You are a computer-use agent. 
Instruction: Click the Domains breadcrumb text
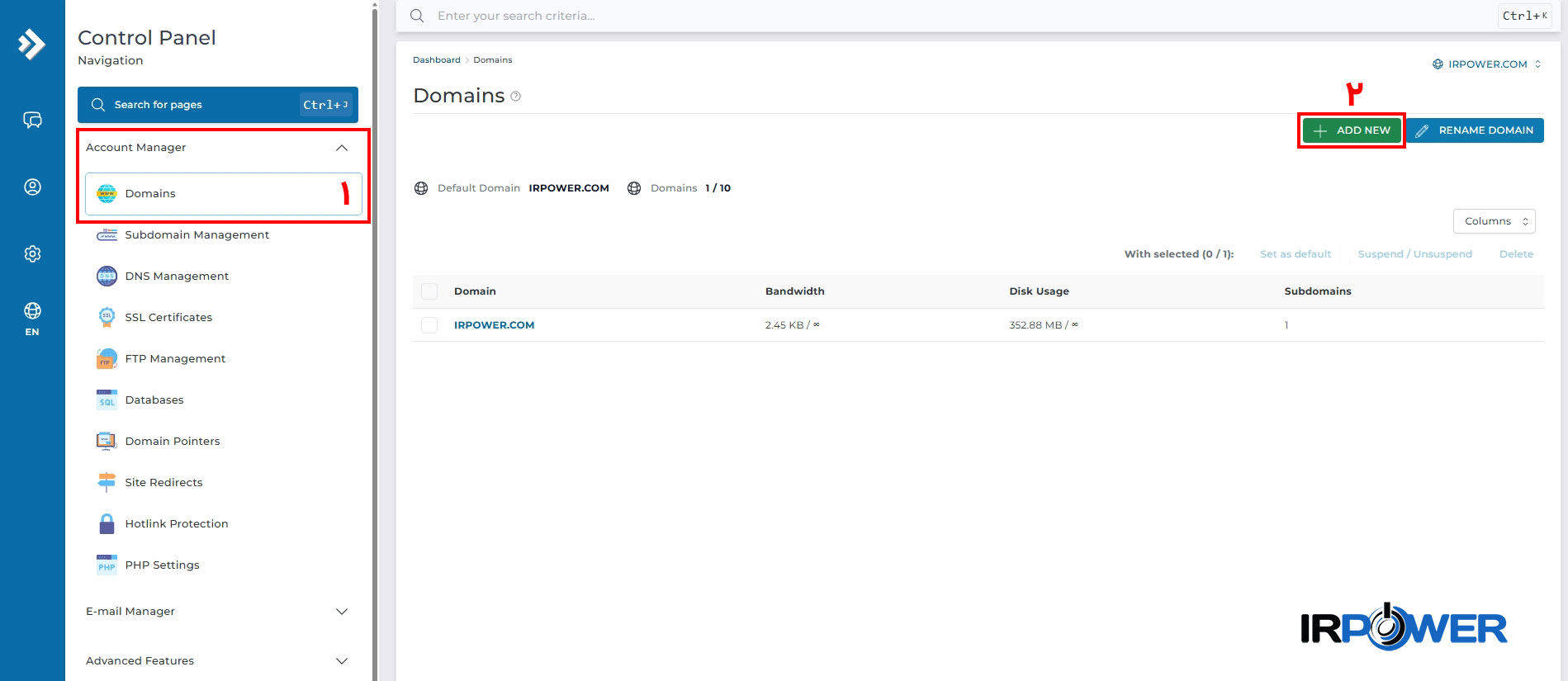493,60
